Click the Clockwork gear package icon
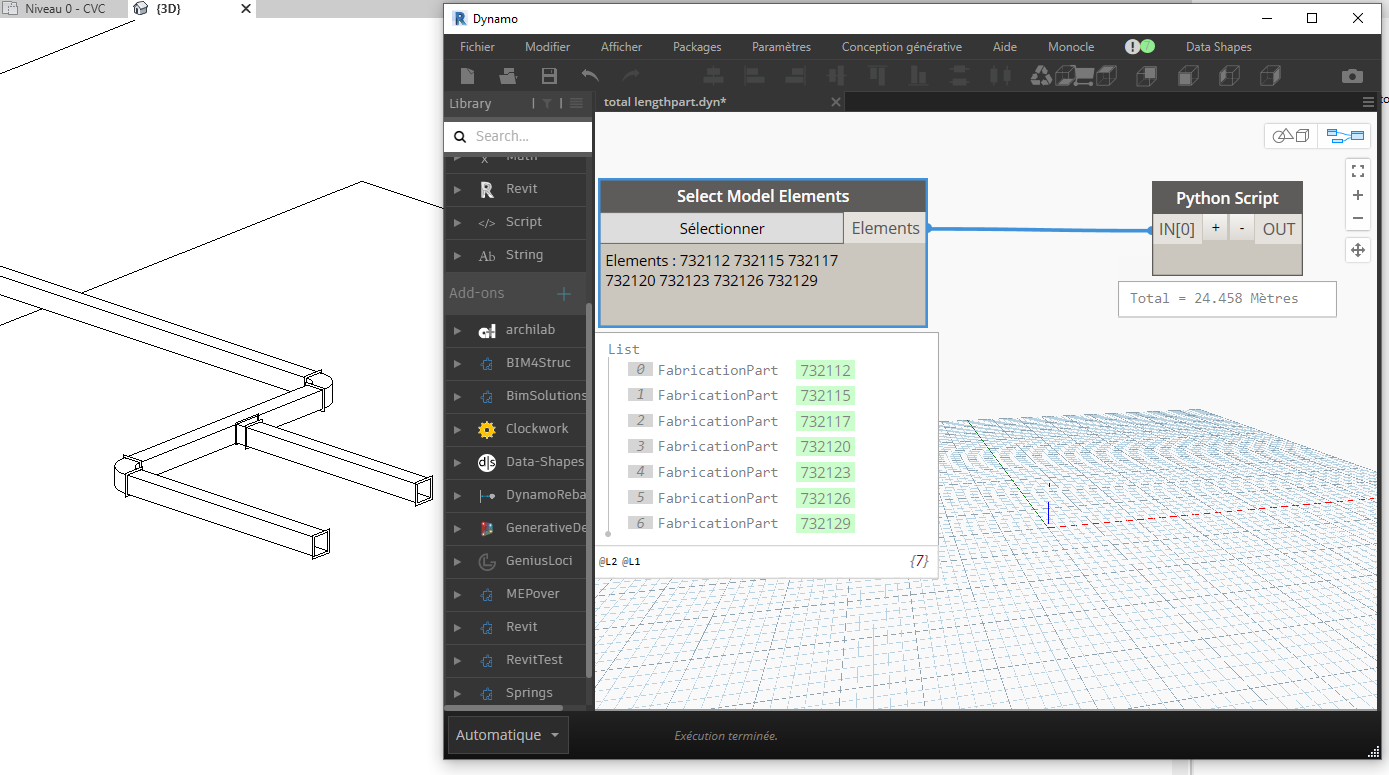 (487, 429)
